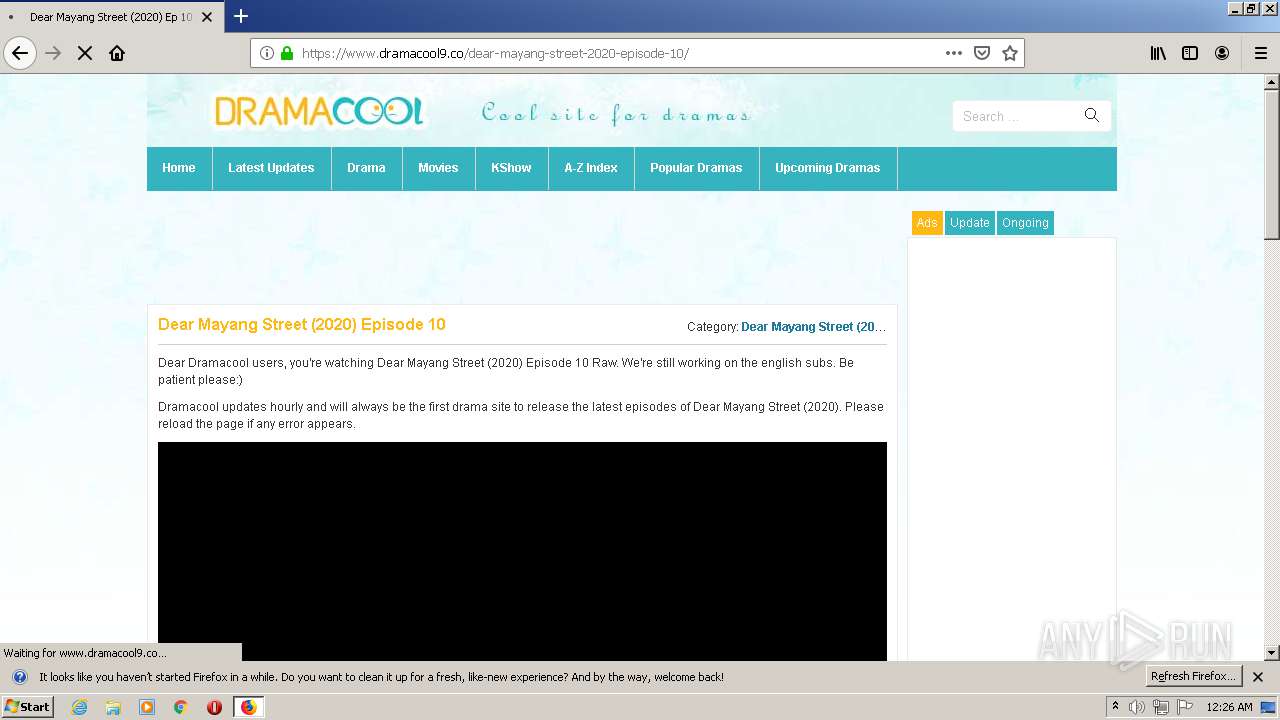Open Popular Dramas menu item
The image size is (1280, 720).
coord(696,168)
